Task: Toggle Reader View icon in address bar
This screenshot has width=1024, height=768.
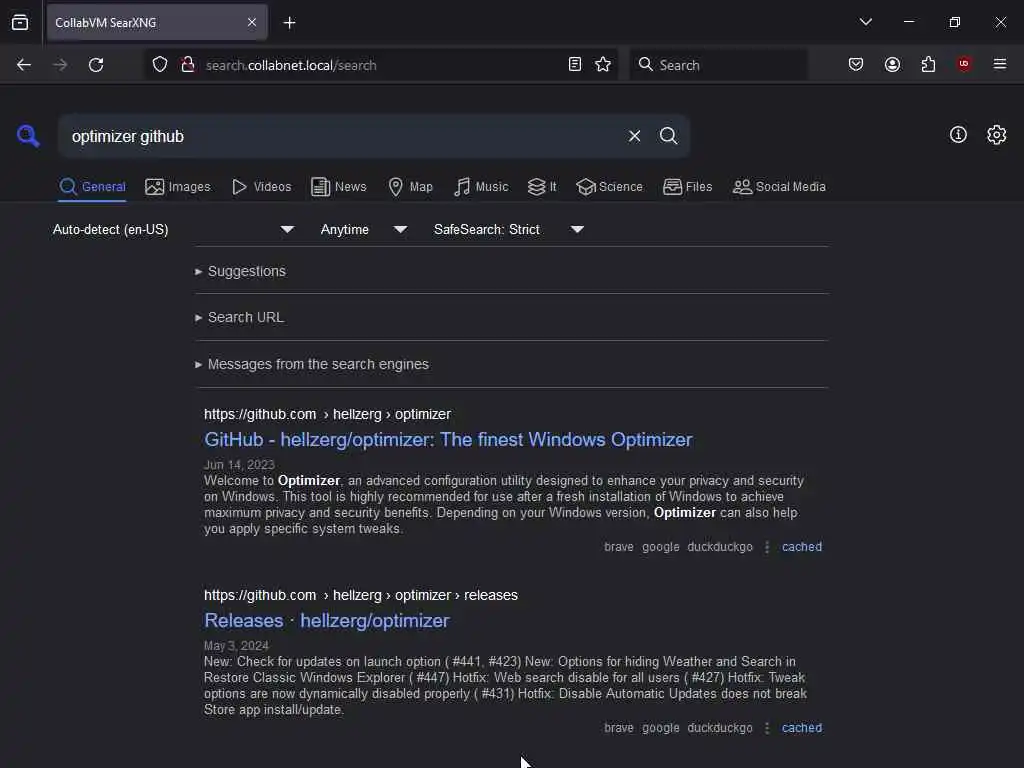Action: tap(575, 64)
